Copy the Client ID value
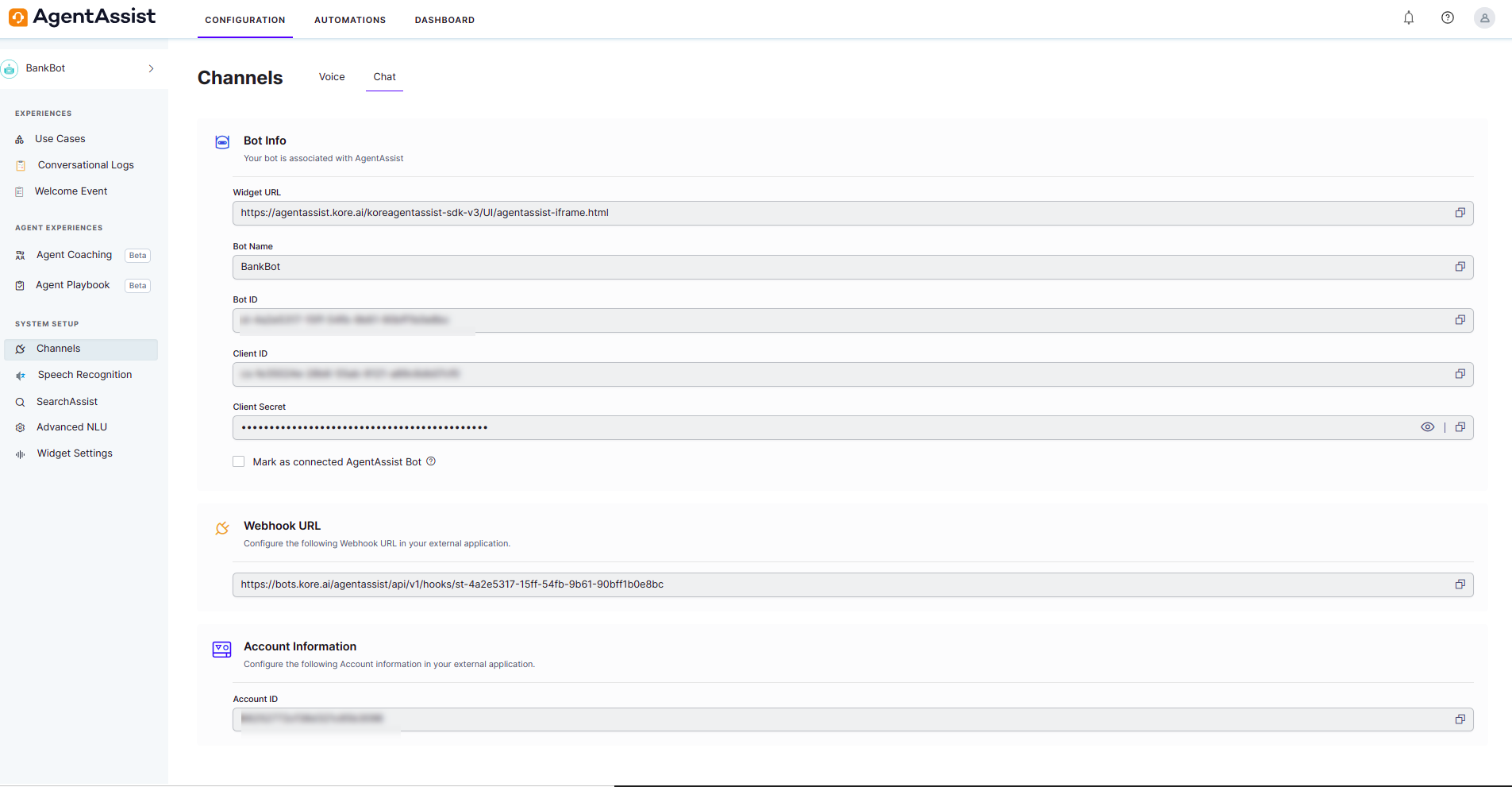1512x787 pixels. point(1460,374)
